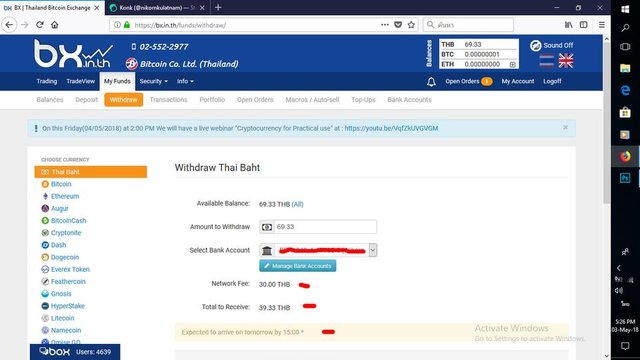Viewport: 640px width, 360px height.
Task: Toggle Sound Off icon
Action: pyautogui.click(x=536, y=46)
